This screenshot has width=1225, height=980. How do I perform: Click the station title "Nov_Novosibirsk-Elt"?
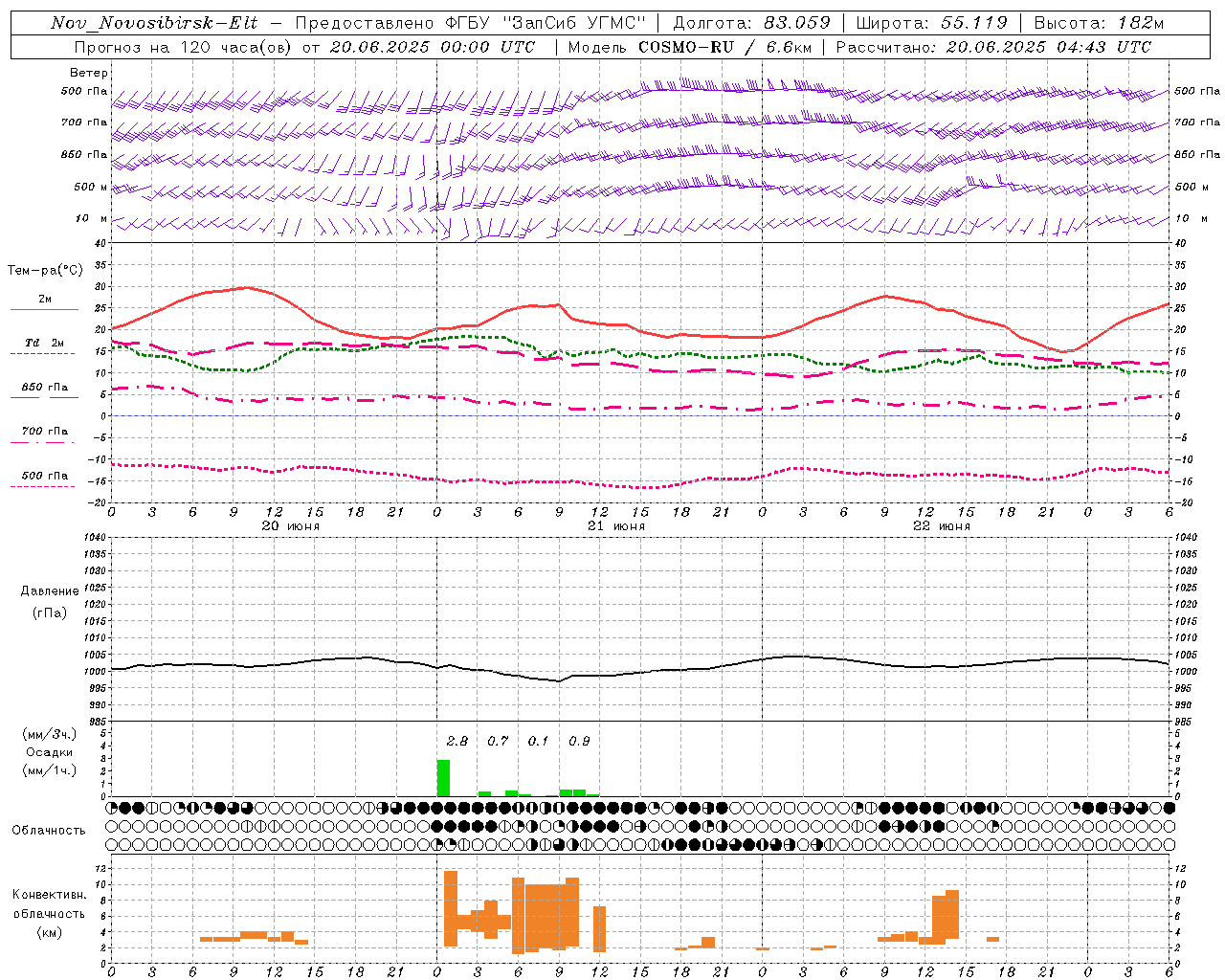pos(154,23)
